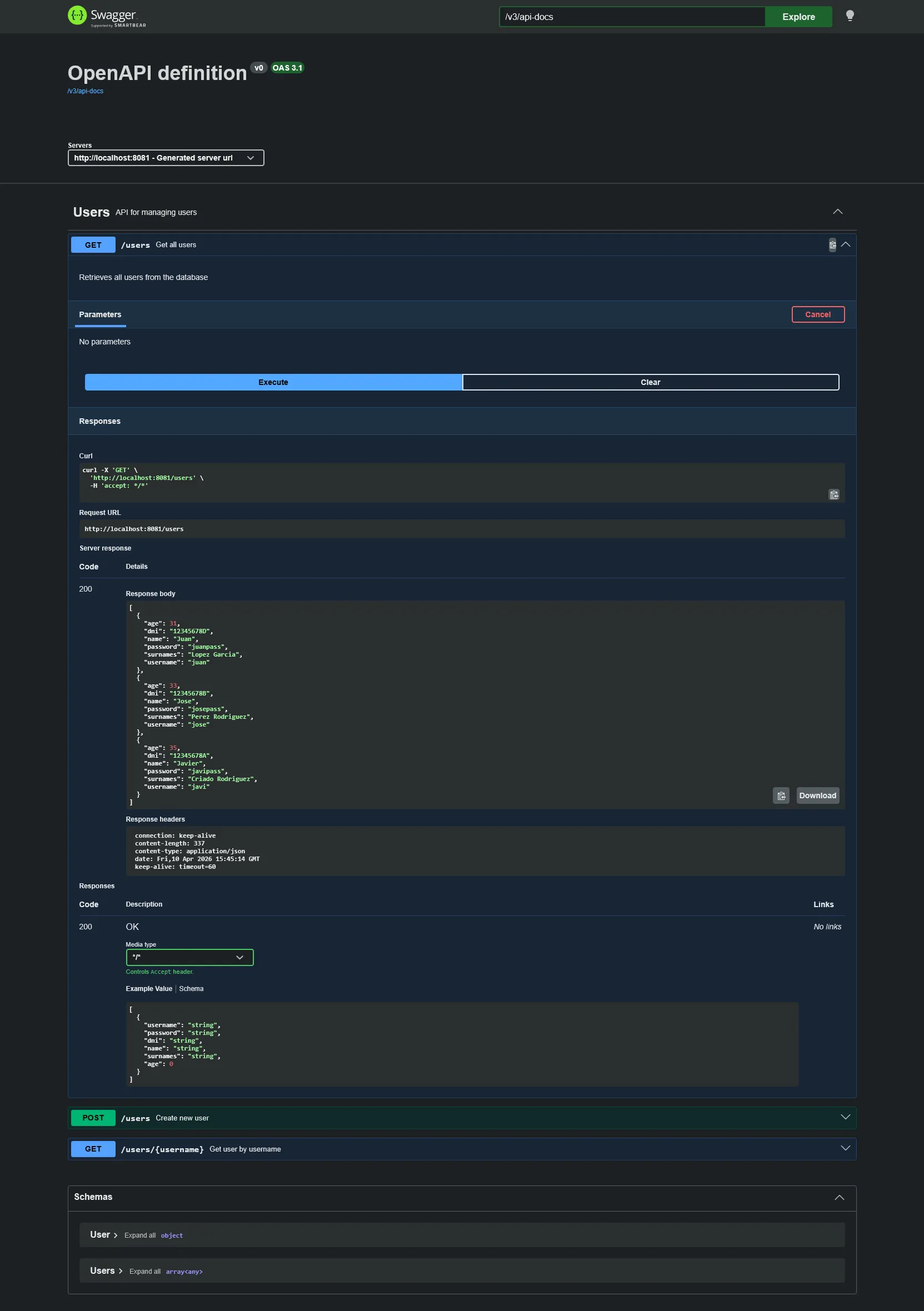Viewport: 924px width, 1311px height.
Task: Toggle the theme lightbulb icon
Action: point(851,16)
